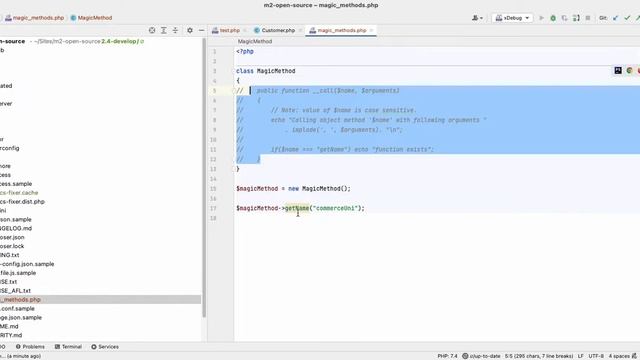This screenshot has width=640, height=360.
Task: Open the user account menu icon
Action: point(477,18)
